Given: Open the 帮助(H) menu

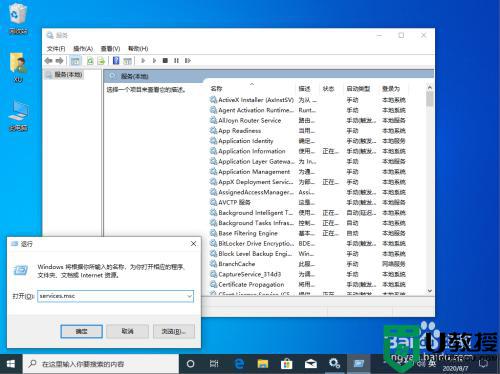Looking at the screenshot, I should click(x=138, y=49).
